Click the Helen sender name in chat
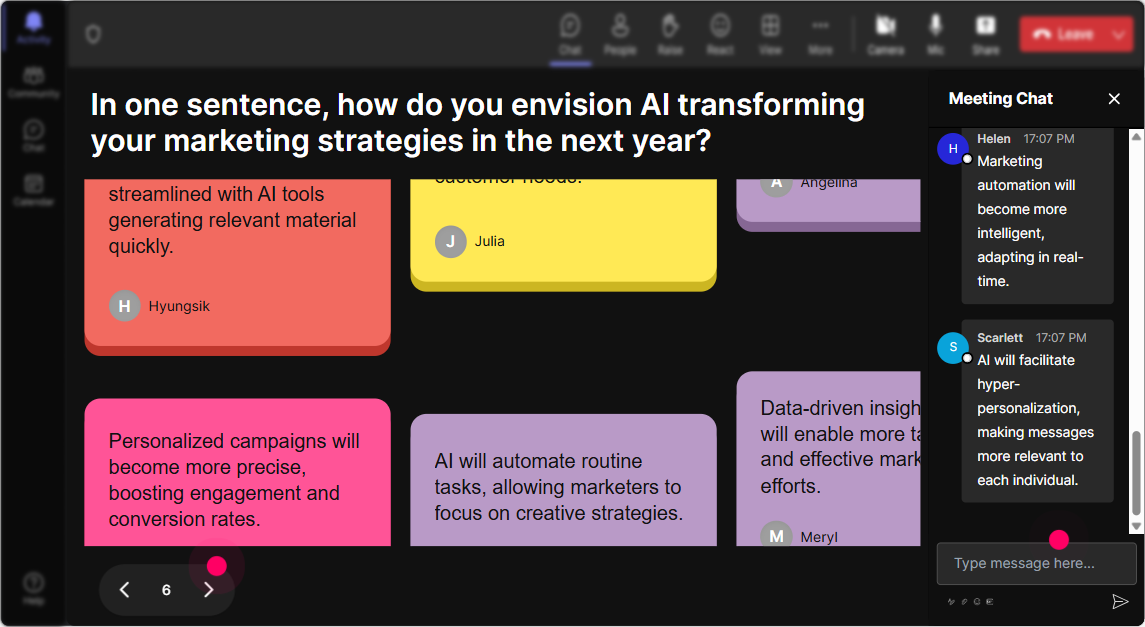Image resolution: width=1145 pixels, height=627 pixels. coord(994,139)
